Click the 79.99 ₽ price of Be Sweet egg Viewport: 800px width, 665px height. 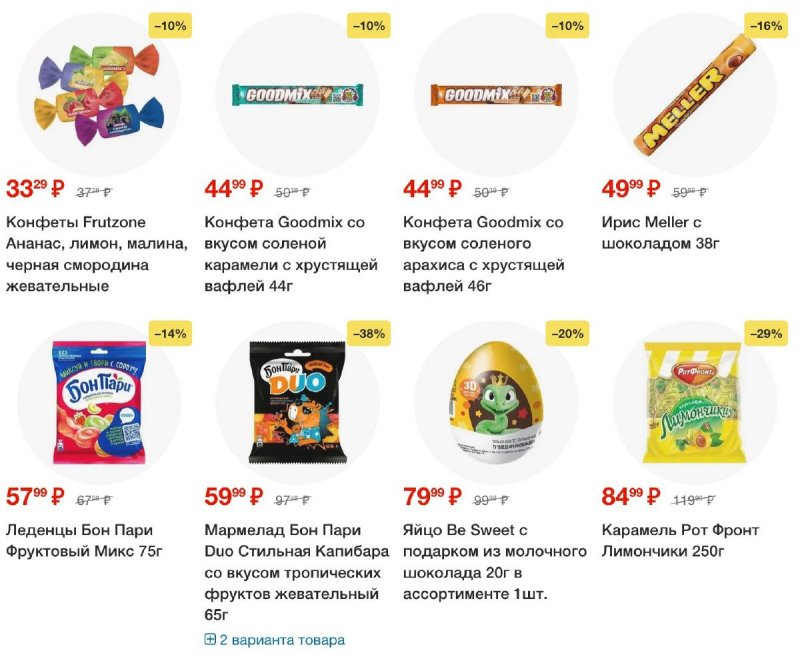coord(432,496)
